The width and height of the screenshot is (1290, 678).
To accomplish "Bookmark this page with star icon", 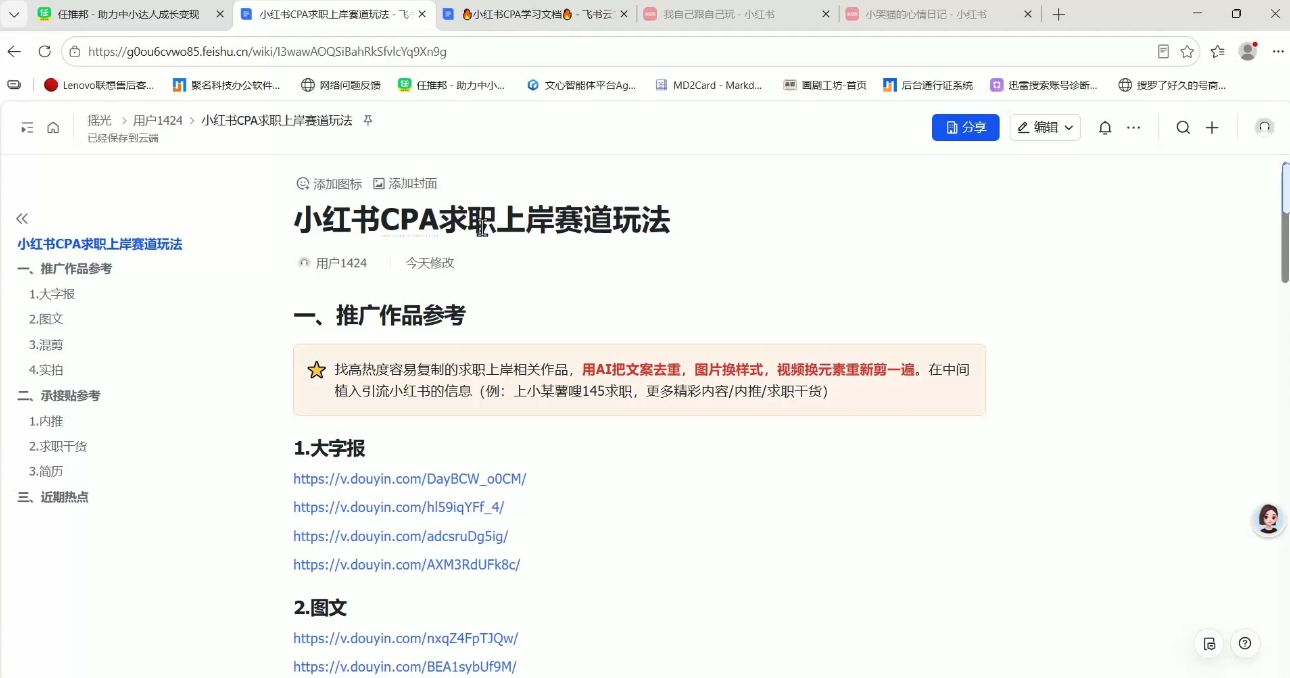I will [x=1187, y=51].
